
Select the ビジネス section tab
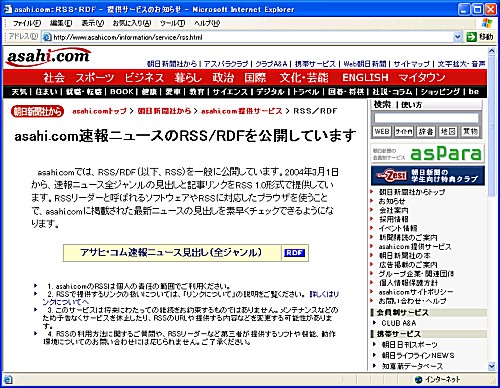click(x=144, y=78)
